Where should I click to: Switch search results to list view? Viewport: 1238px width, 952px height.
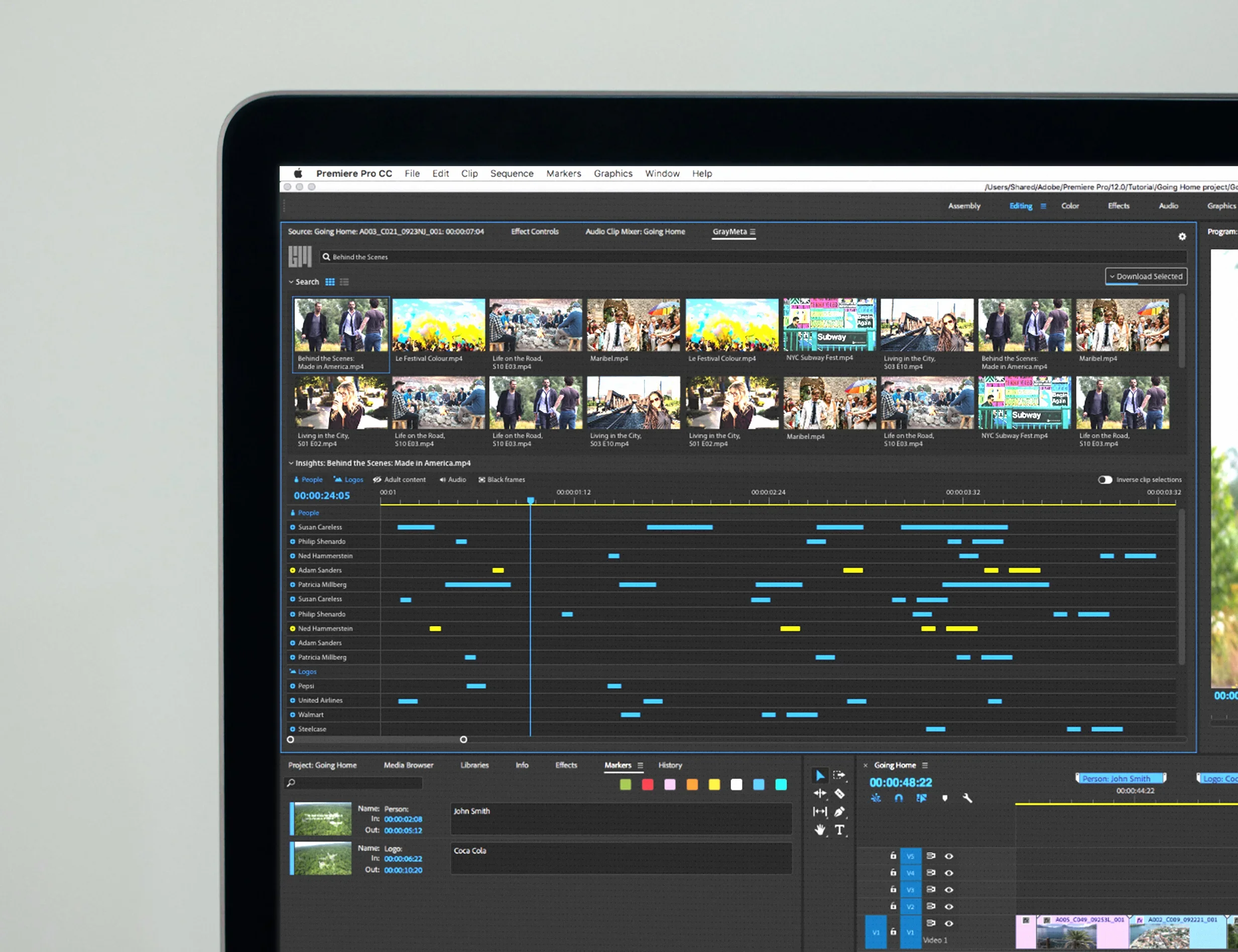344,282
